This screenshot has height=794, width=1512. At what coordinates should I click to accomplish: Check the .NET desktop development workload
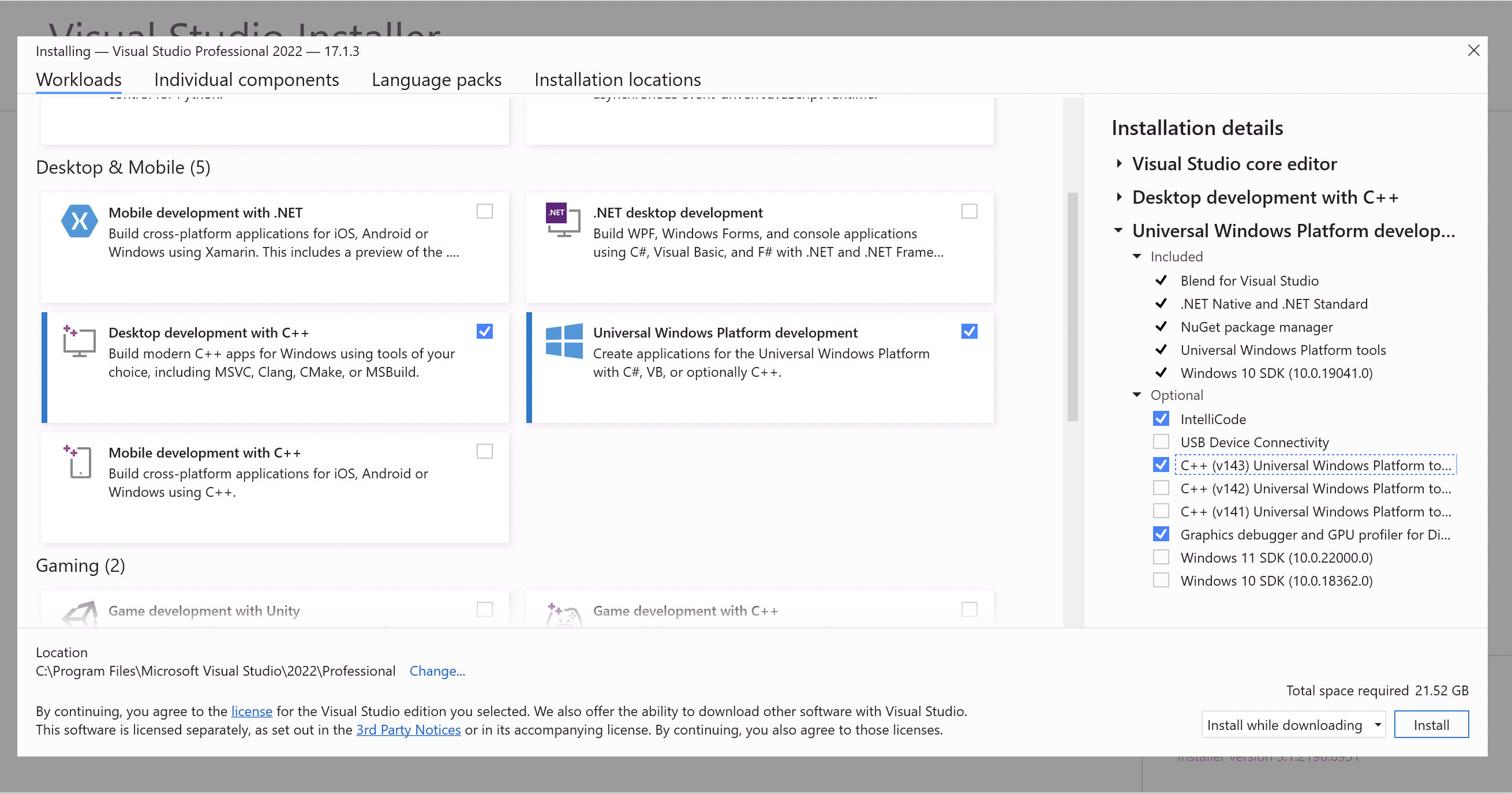969,211
